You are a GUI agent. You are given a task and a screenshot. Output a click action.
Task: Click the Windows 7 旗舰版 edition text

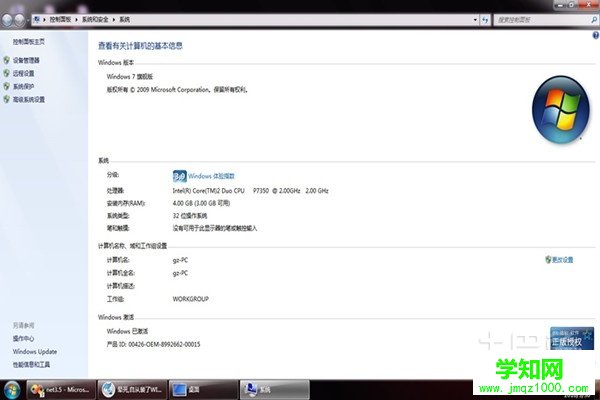pos(130,77)
